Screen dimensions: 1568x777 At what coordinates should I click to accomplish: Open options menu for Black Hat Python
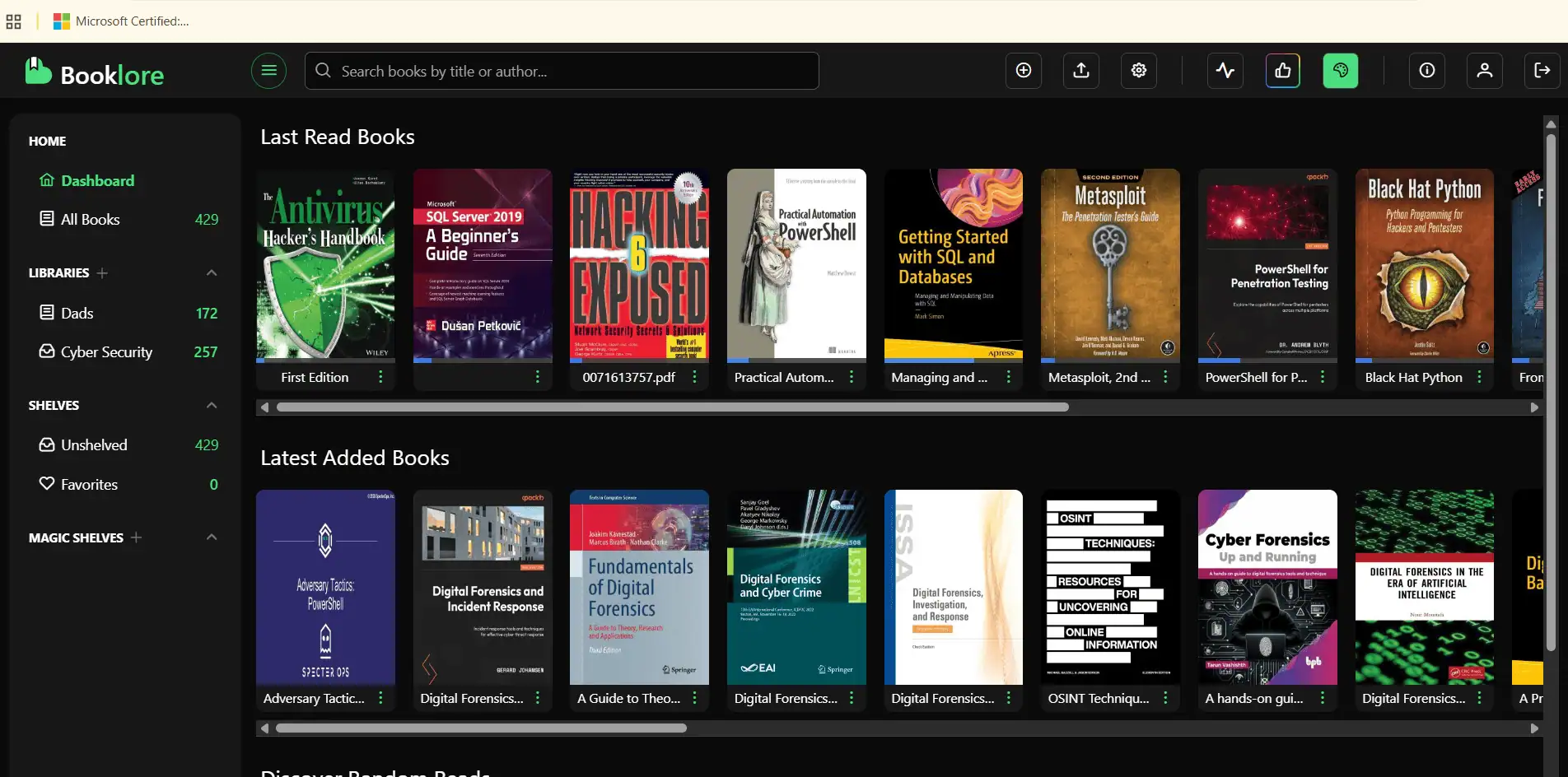1479,377
